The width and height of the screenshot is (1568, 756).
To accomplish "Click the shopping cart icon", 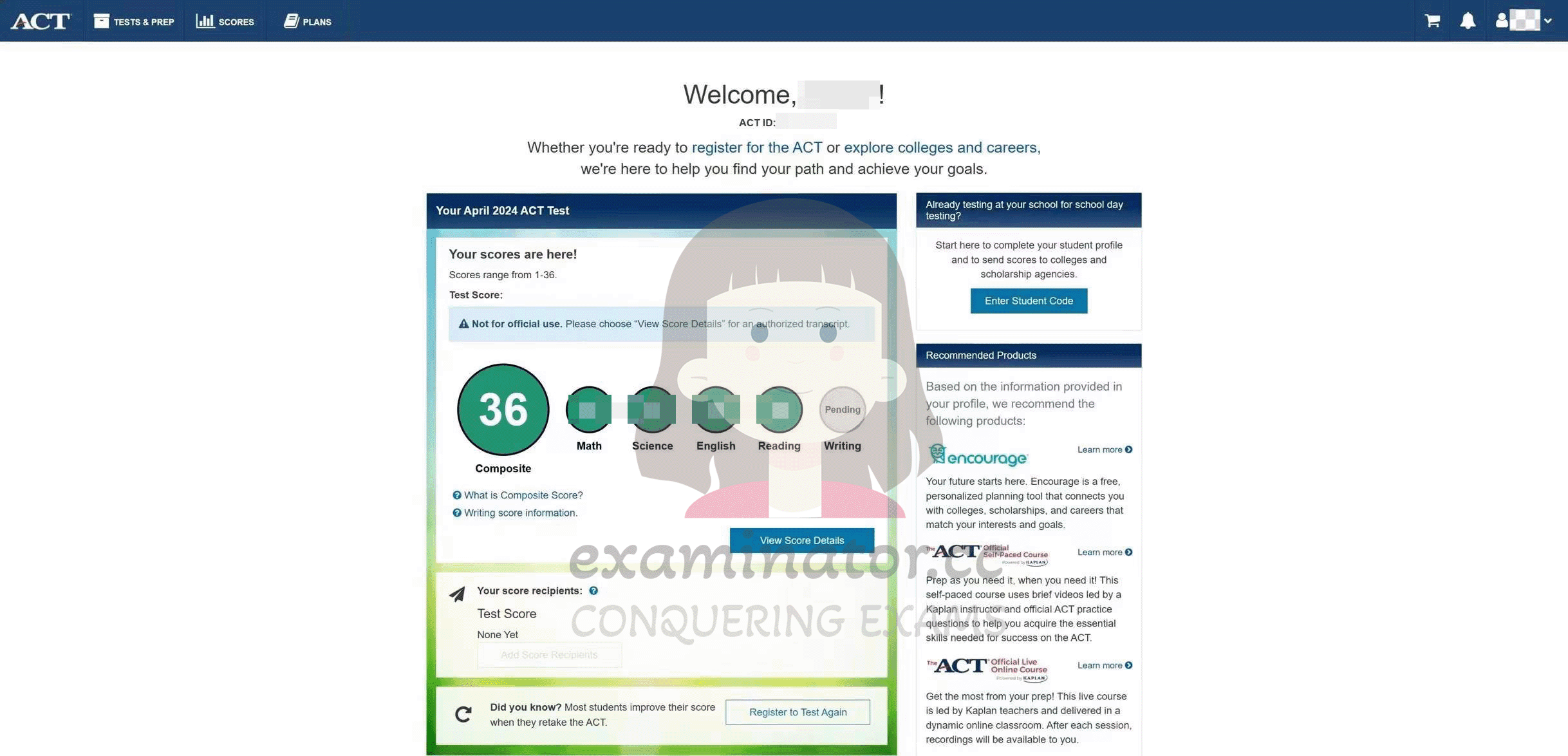I will [1430, 20].
